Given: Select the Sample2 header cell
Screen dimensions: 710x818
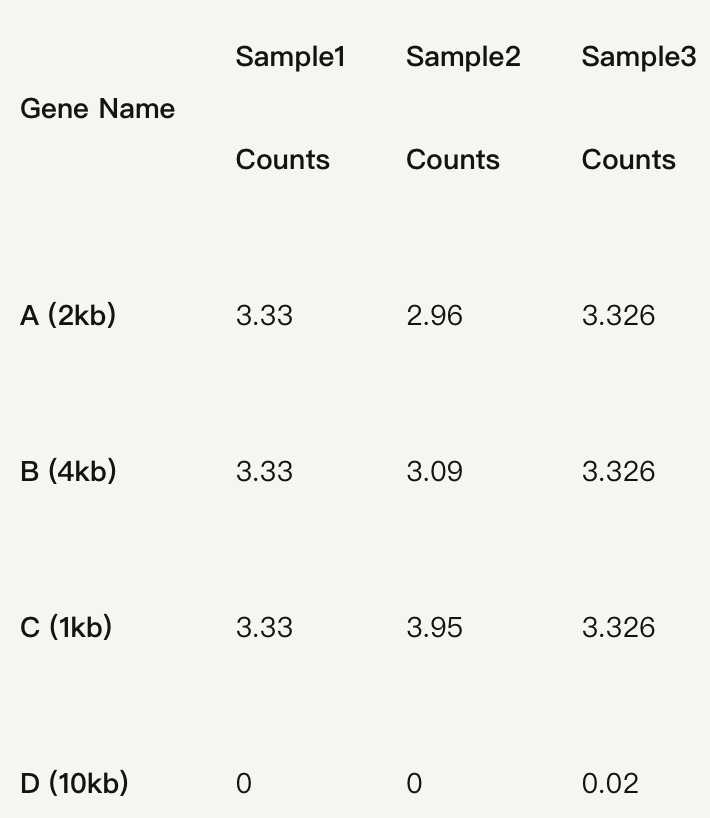Looking at the screenshot, I should tap(463, 57).
